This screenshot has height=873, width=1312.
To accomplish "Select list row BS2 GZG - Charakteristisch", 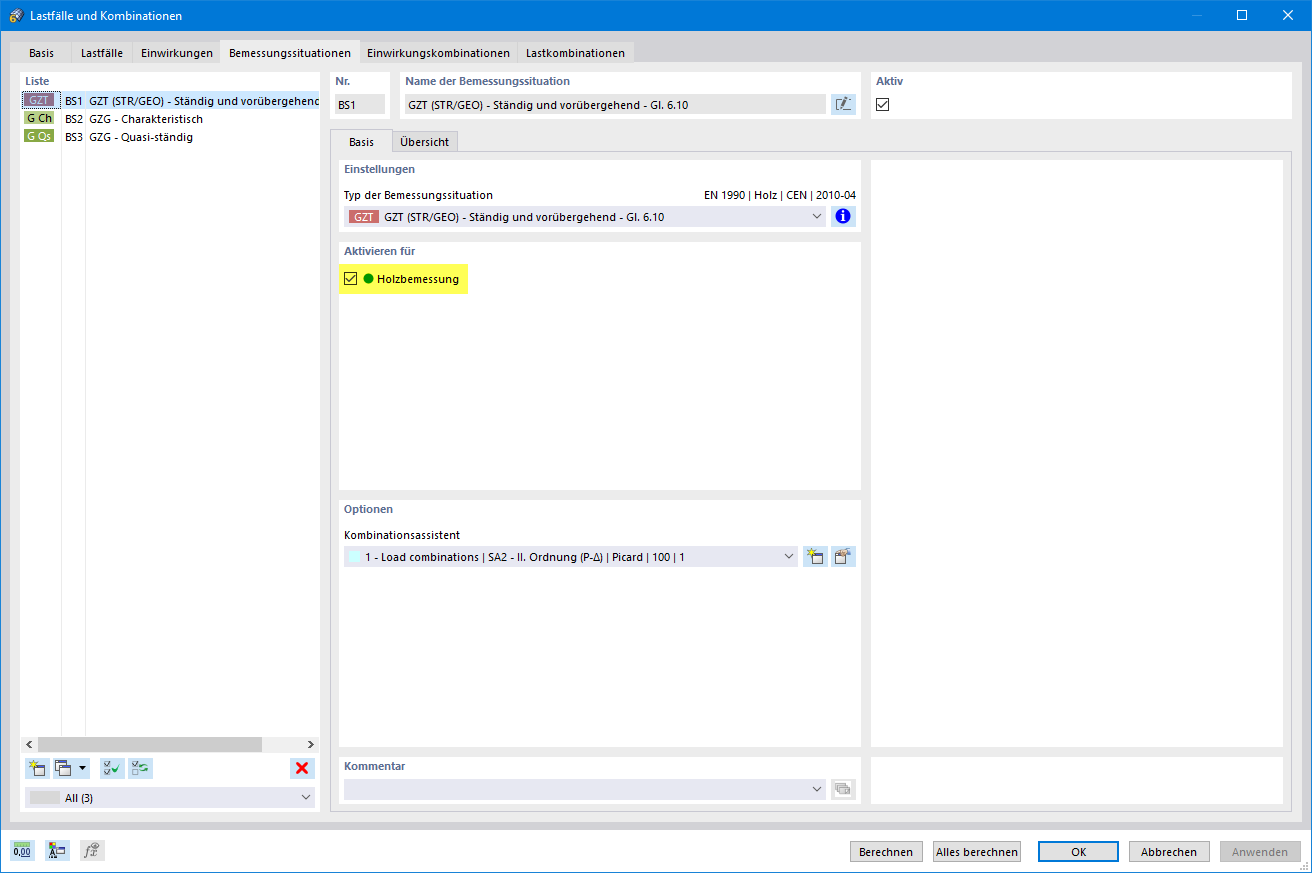I will (170, 119).
